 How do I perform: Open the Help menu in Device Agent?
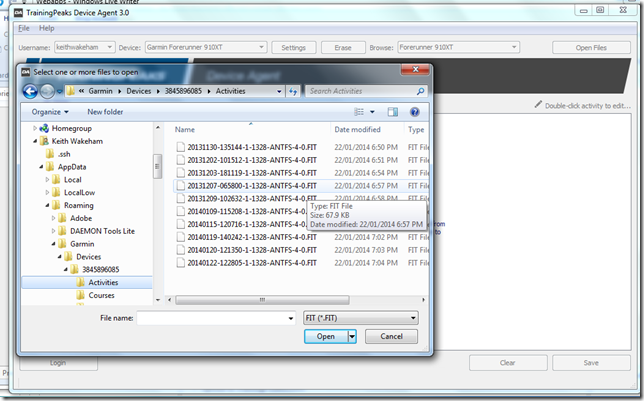[x=46, y=28]
